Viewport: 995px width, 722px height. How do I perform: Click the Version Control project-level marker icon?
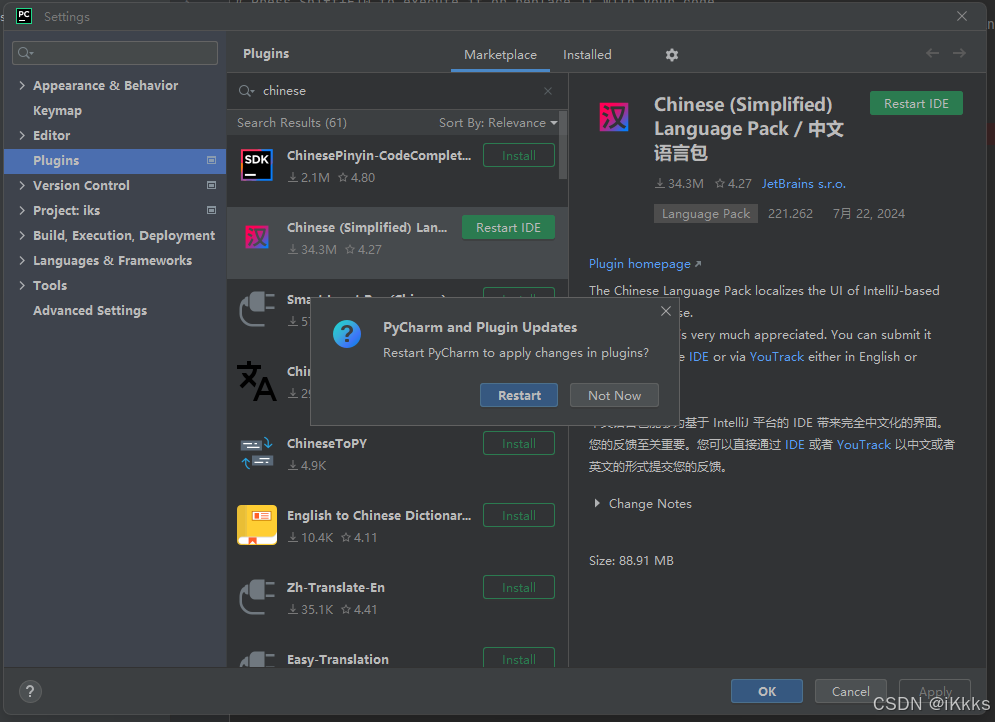[212, 185]
